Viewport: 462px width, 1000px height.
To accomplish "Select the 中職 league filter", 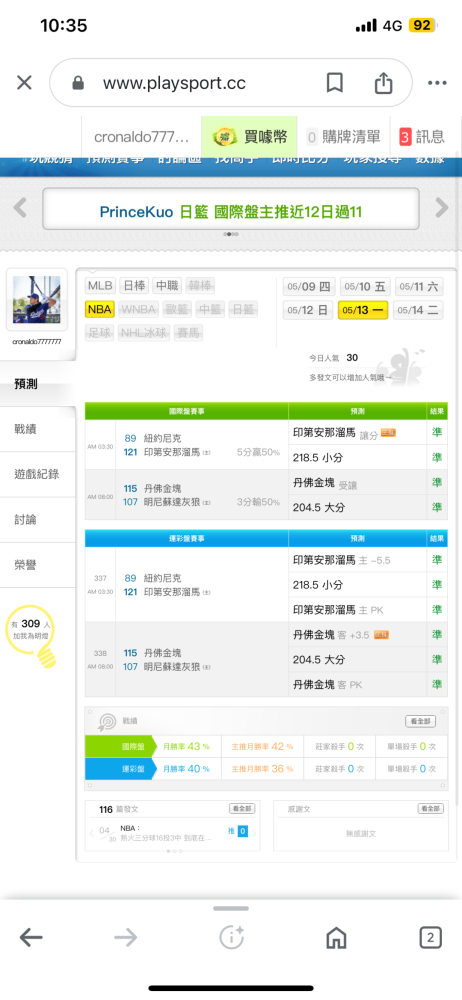I will point(167,286).
